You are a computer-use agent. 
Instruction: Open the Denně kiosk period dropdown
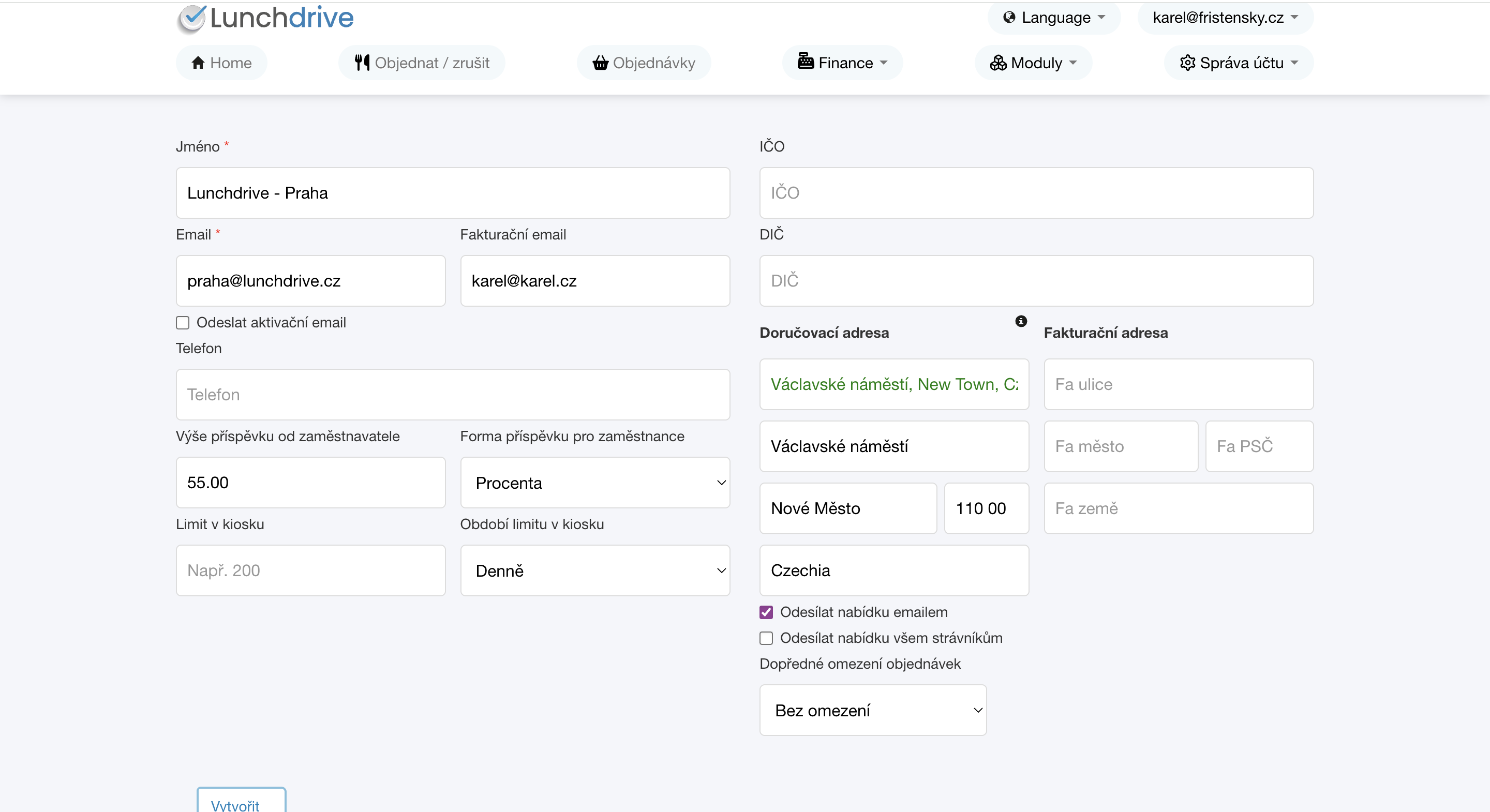pos(594,571)
